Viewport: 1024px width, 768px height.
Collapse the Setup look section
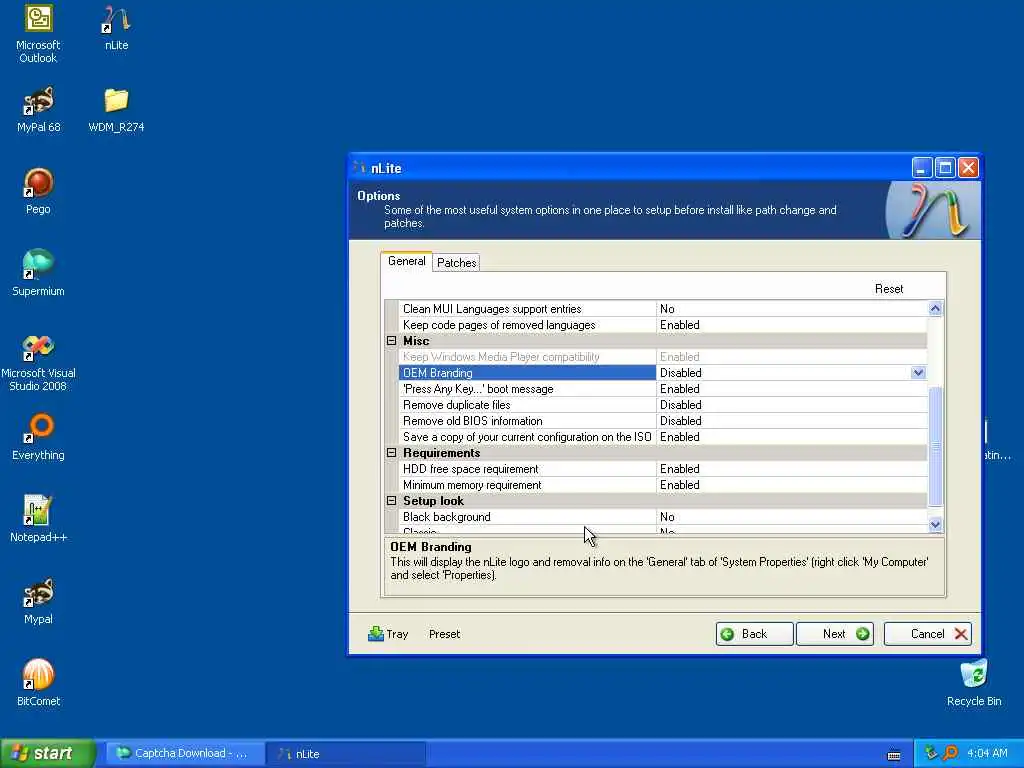click(391, 501)
